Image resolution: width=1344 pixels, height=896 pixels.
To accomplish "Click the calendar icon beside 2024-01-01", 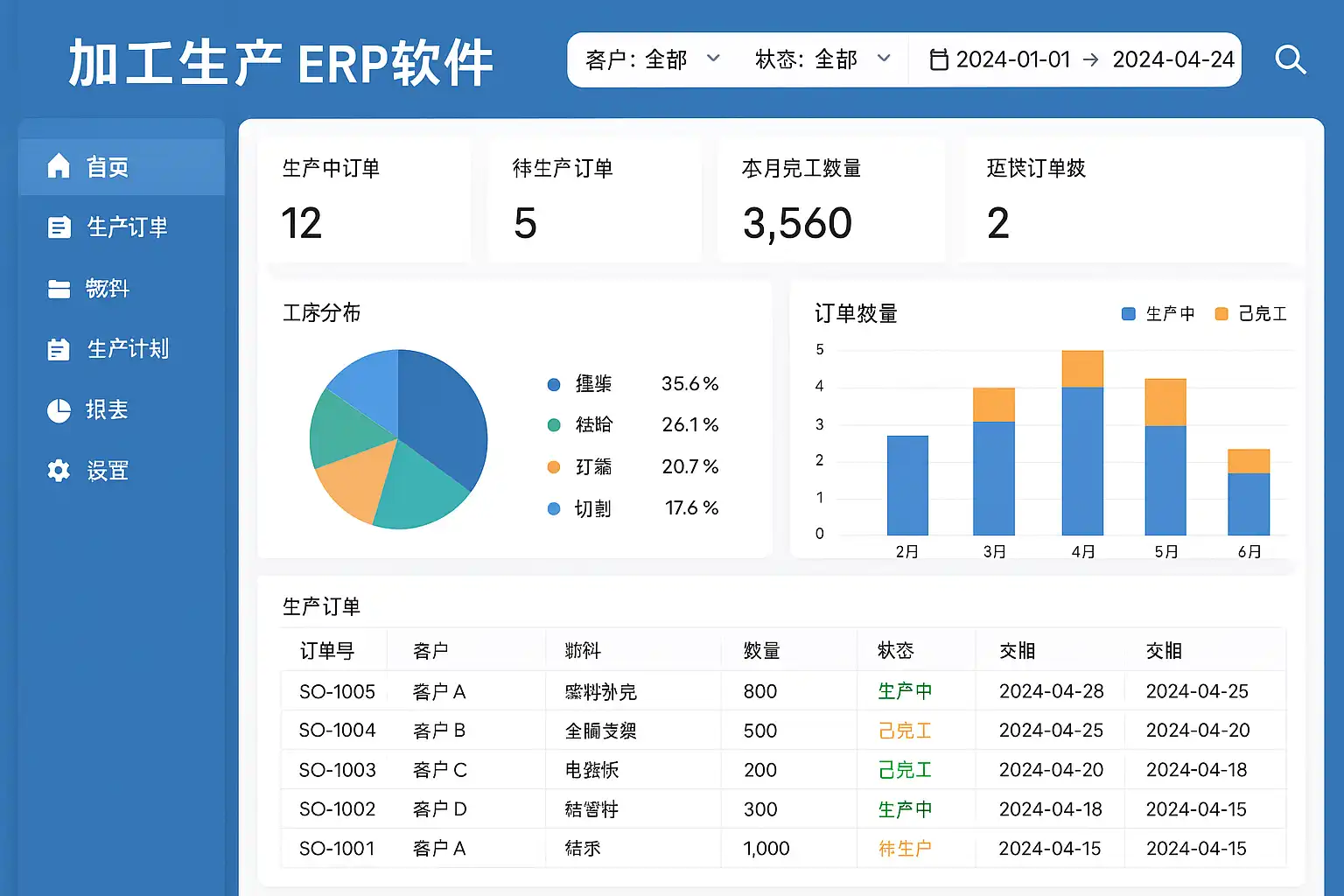I will pyautogui.click(x=938, y=59).
